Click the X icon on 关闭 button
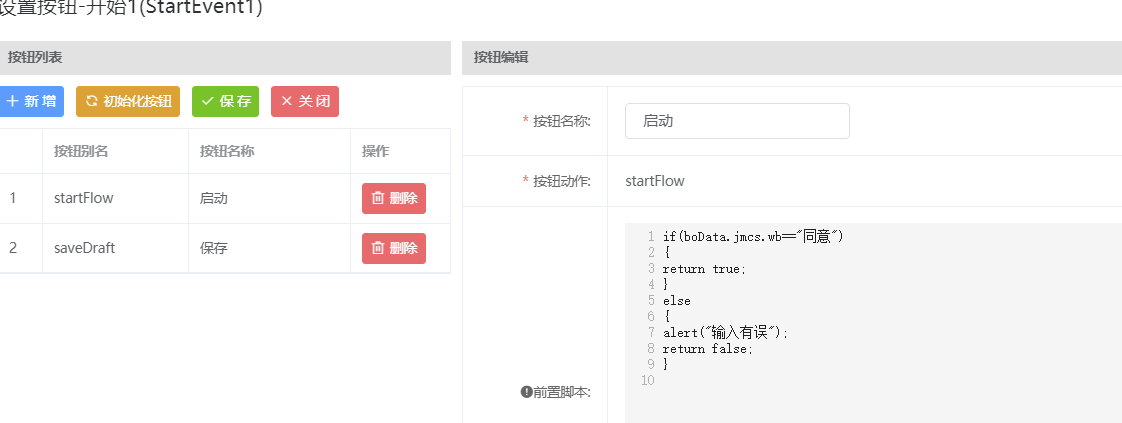Viewport: 1122px width, 423px height. point(286,101)
